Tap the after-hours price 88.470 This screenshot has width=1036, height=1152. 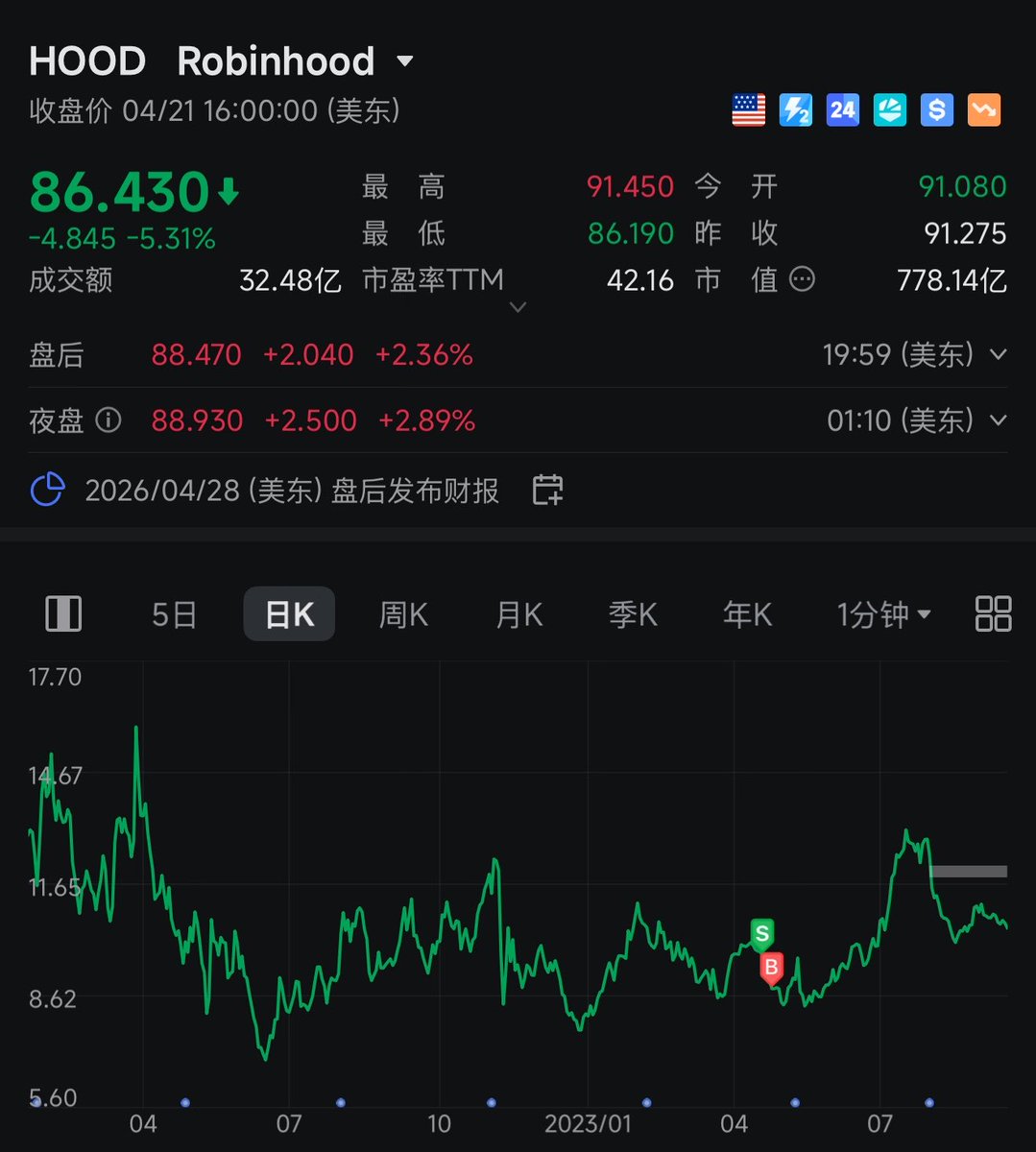[197, 355]
